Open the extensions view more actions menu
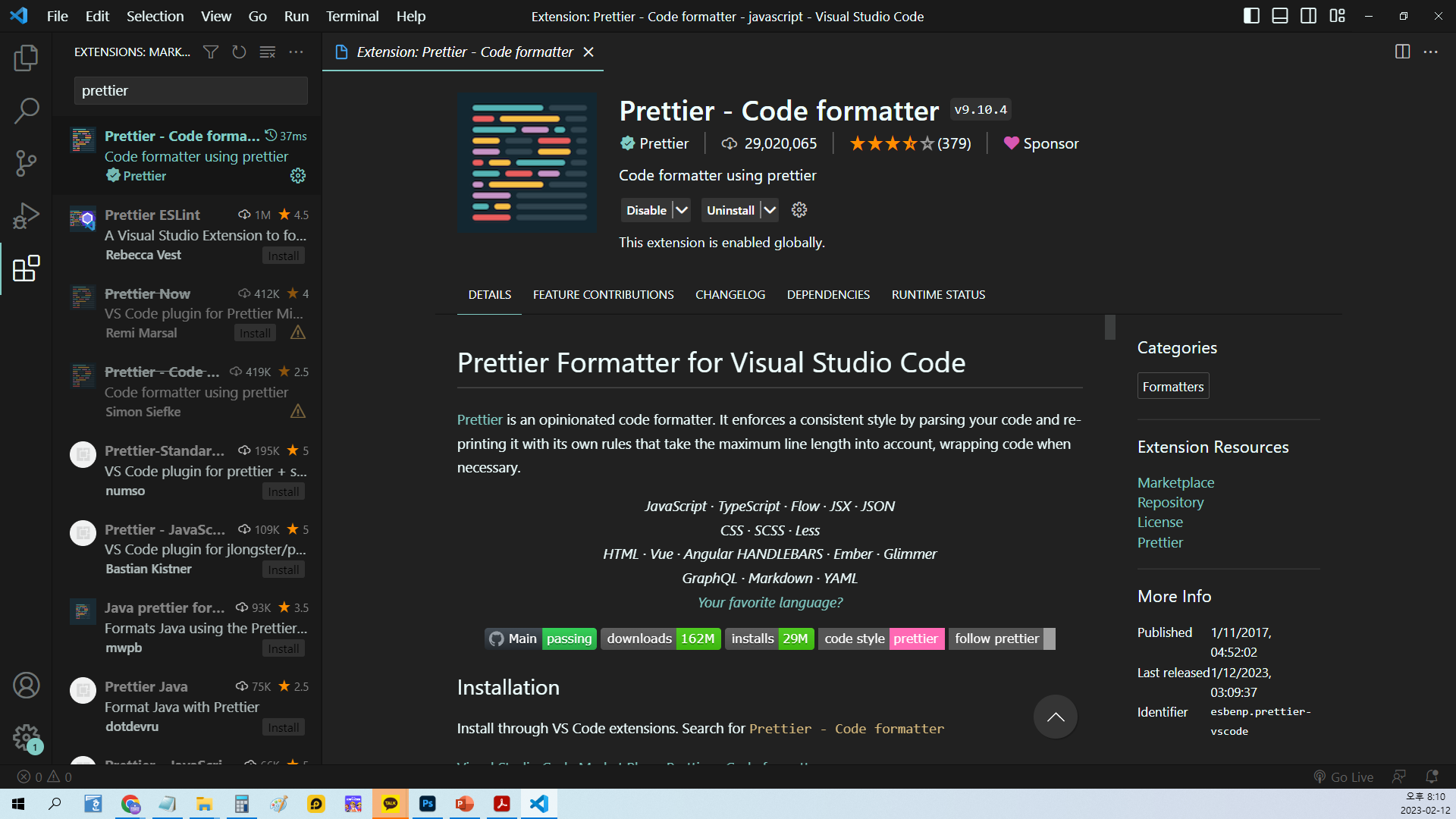 (297, 52)
